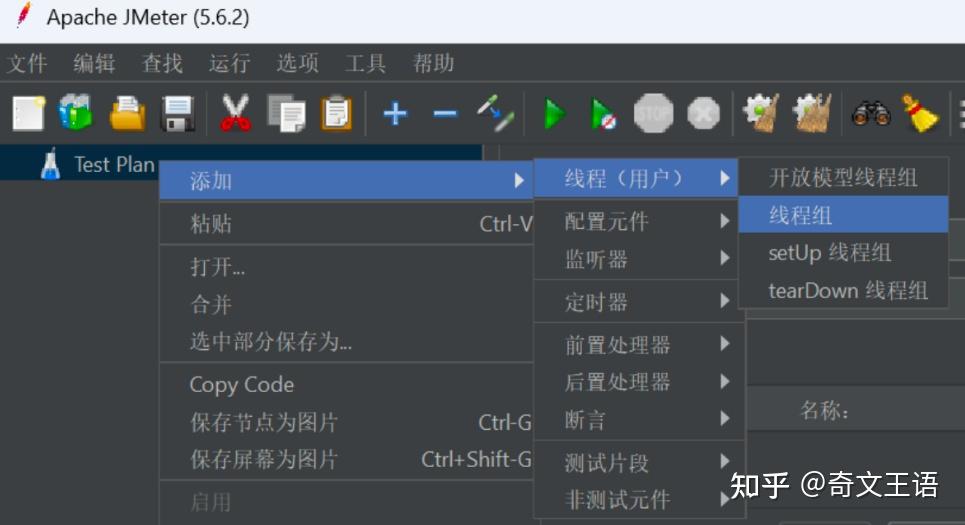The image size is (965, 525).
Task: Open the 查找 menu
Action: coord(162,63)
